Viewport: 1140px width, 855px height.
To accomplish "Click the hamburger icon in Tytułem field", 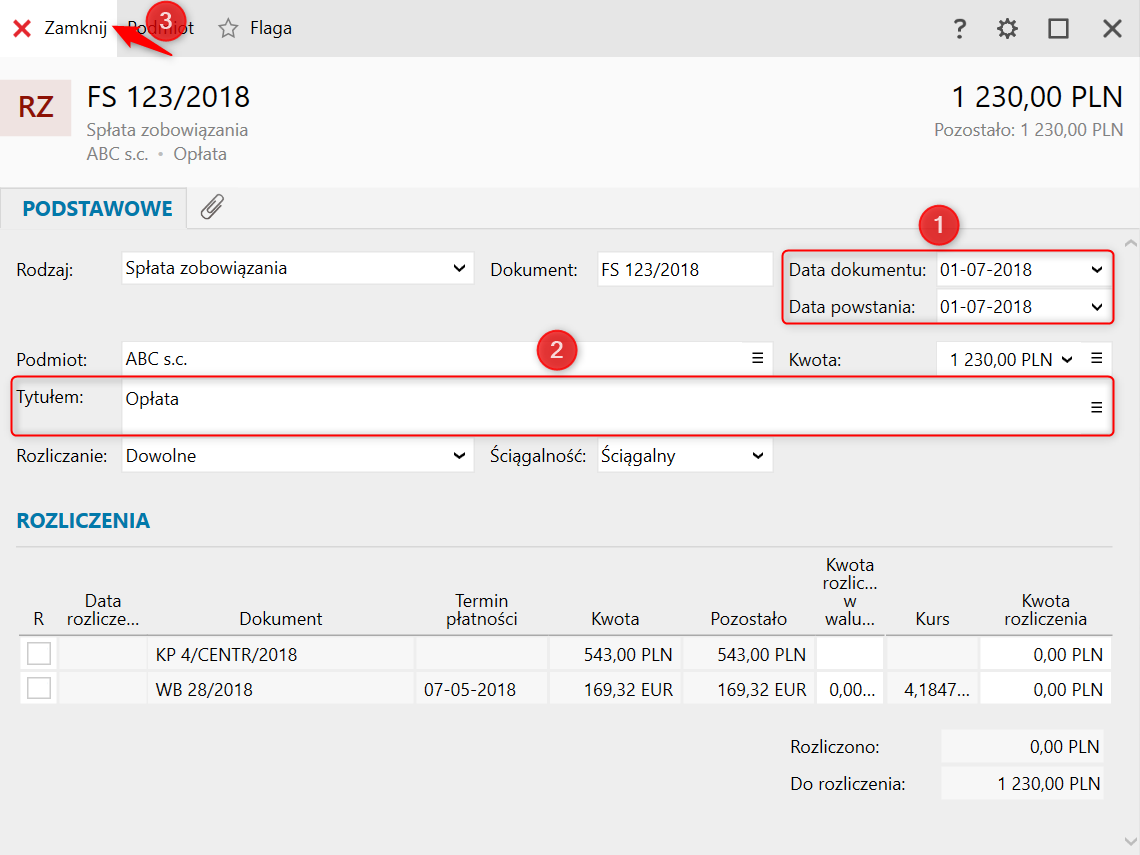I will (x=1096, y=407).
